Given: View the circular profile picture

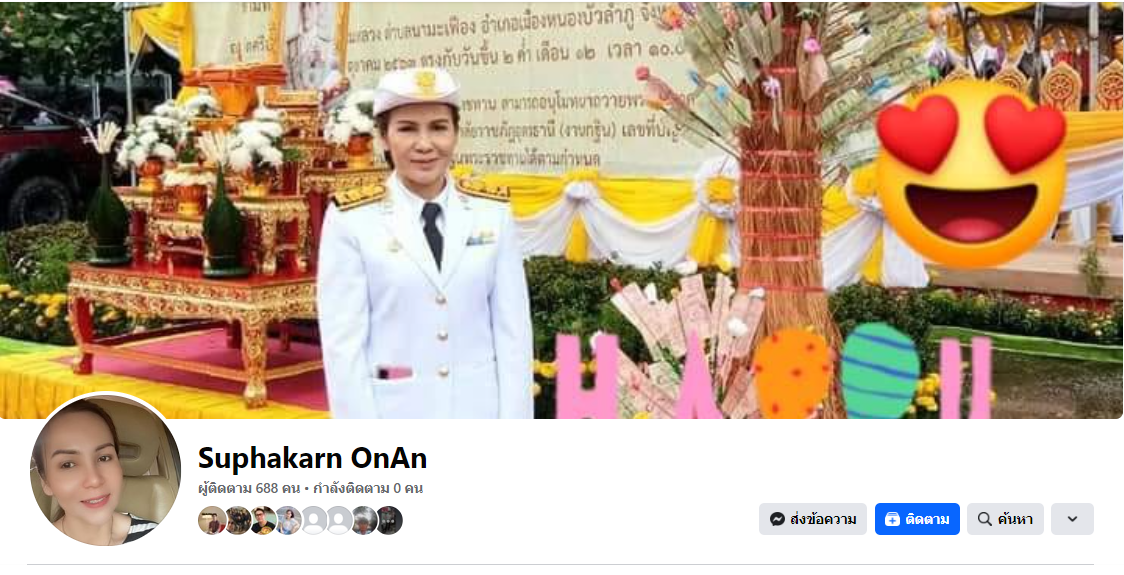Looking at the screenshot, I should (105, 470).
